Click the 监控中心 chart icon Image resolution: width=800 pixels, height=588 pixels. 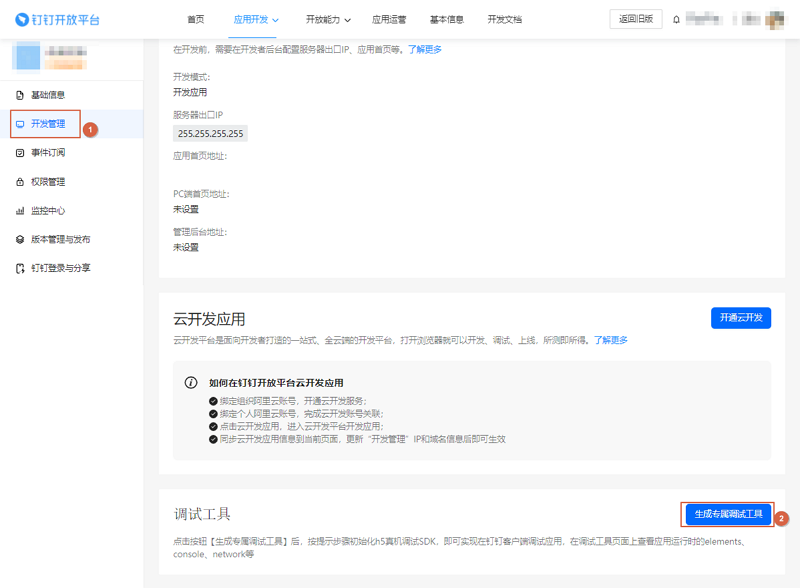click(x=20, y=210)
